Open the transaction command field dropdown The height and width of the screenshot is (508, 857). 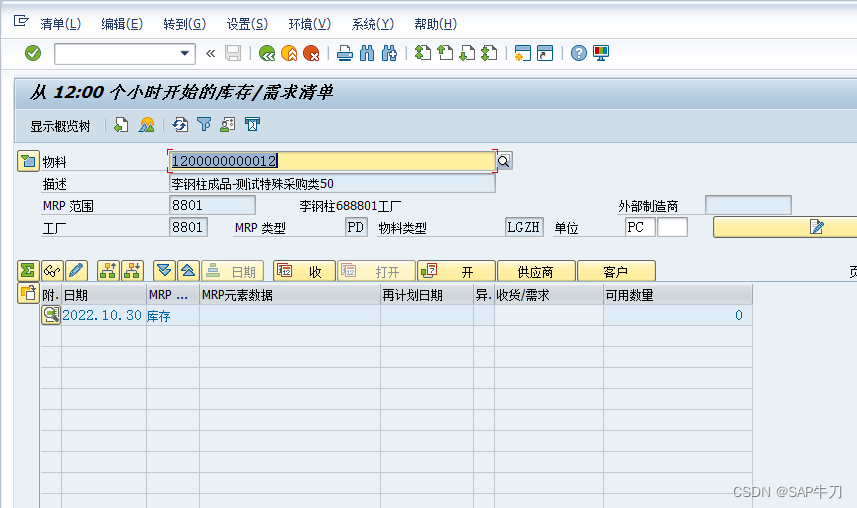coord(185,53)
